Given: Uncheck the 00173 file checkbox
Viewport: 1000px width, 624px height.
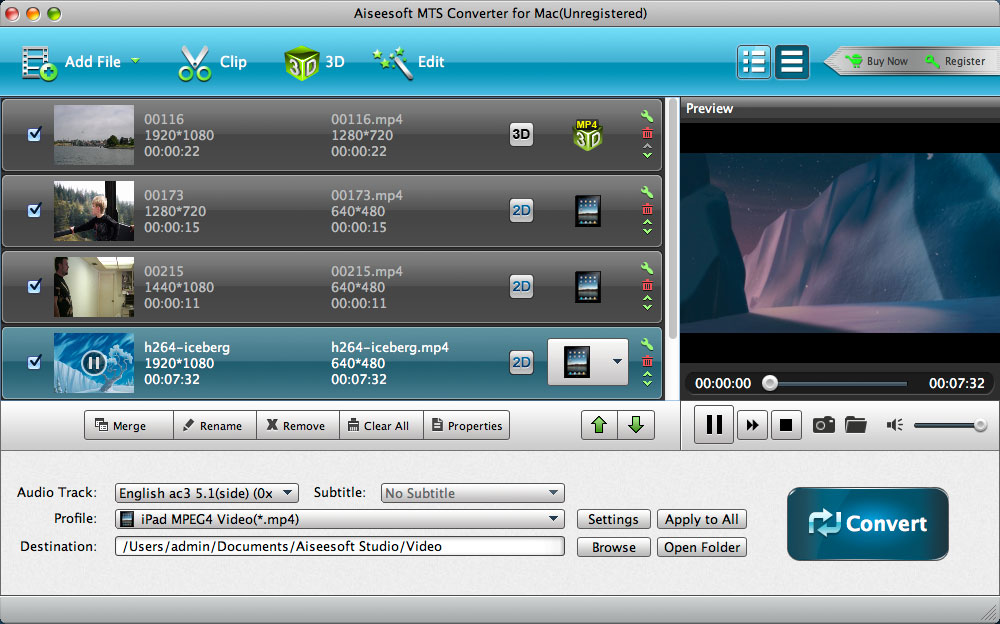Looking at the screenshot, I should point(34,210).
